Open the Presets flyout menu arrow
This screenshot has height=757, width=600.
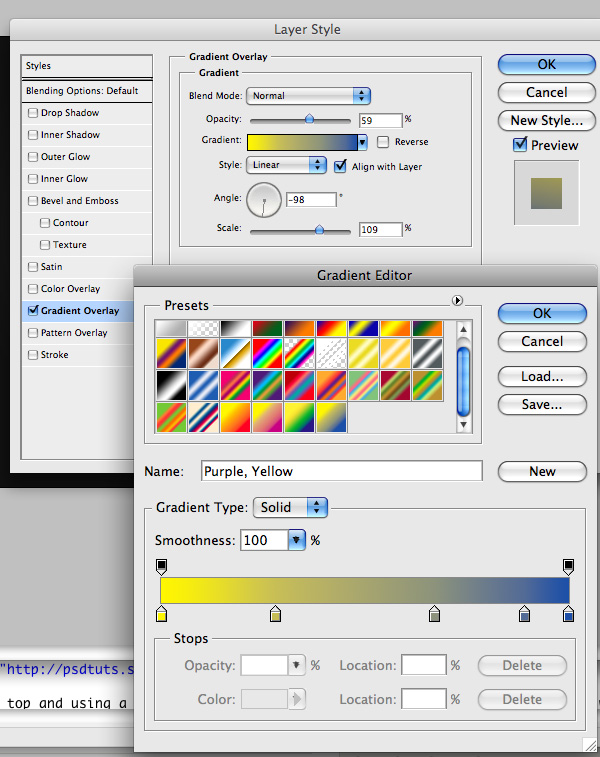click(457, 300)
